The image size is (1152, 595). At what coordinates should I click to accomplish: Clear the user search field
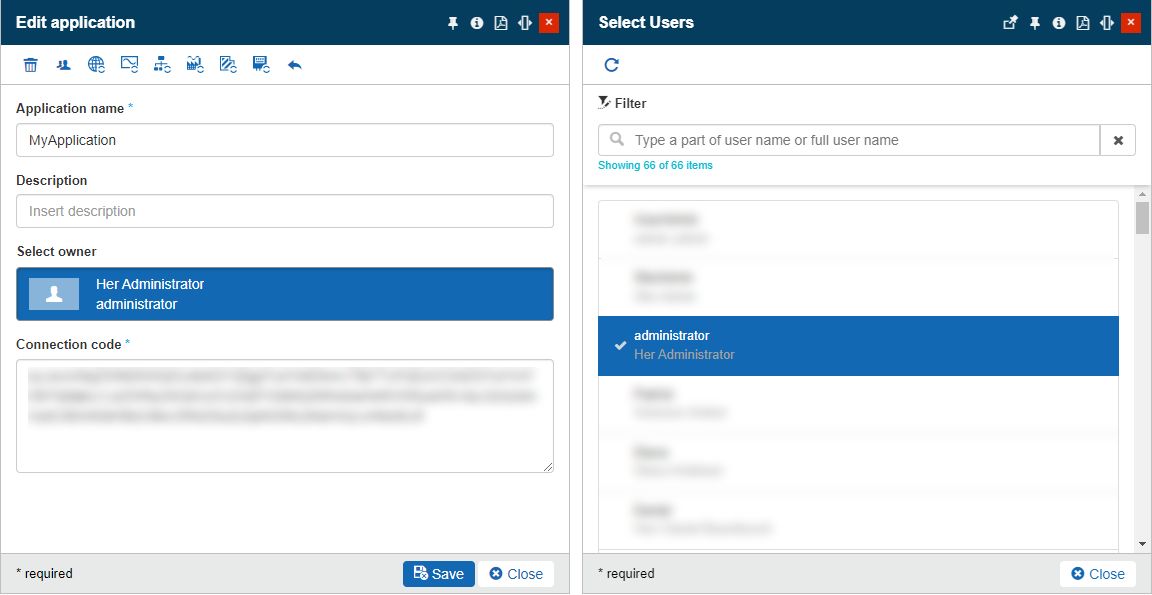pos(1117,139)
